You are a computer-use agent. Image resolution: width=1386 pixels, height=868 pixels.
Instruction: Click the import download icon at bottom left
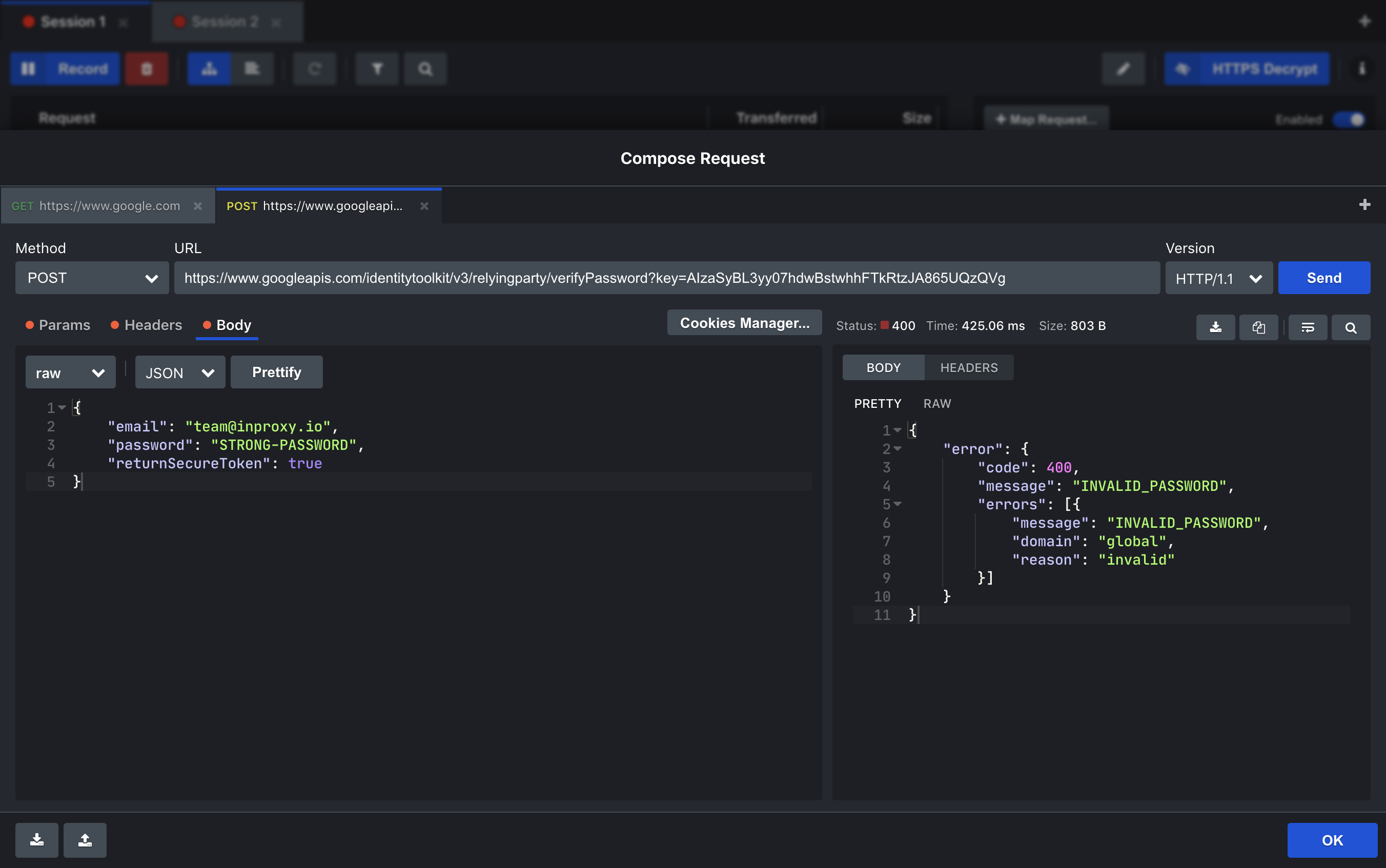point(37,840)
